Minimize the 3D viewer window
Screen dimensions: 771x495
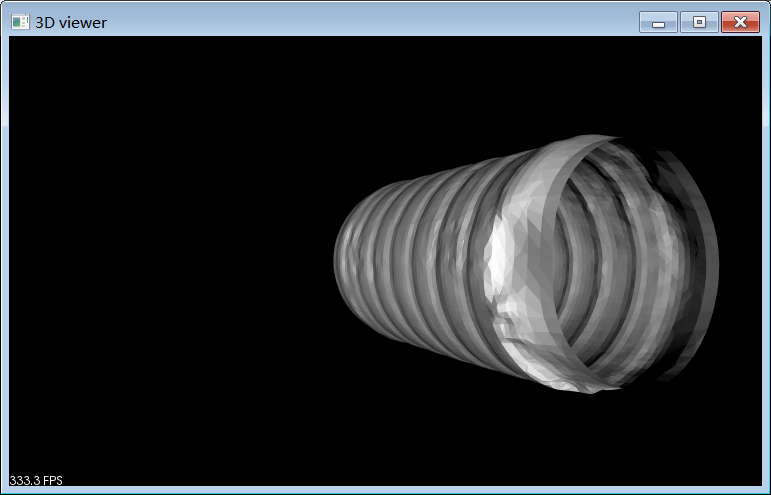point(658,22)
